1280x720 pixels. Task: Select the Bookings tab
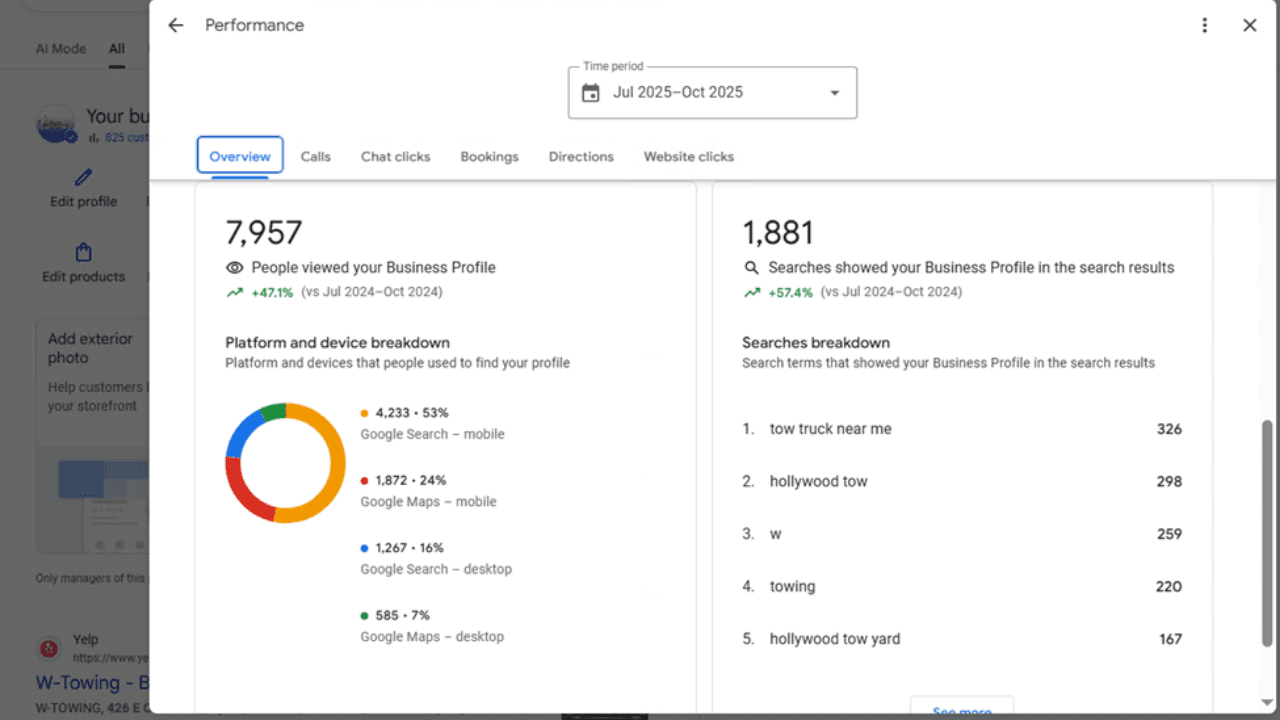pyautogui.click(x=489, y=156)
